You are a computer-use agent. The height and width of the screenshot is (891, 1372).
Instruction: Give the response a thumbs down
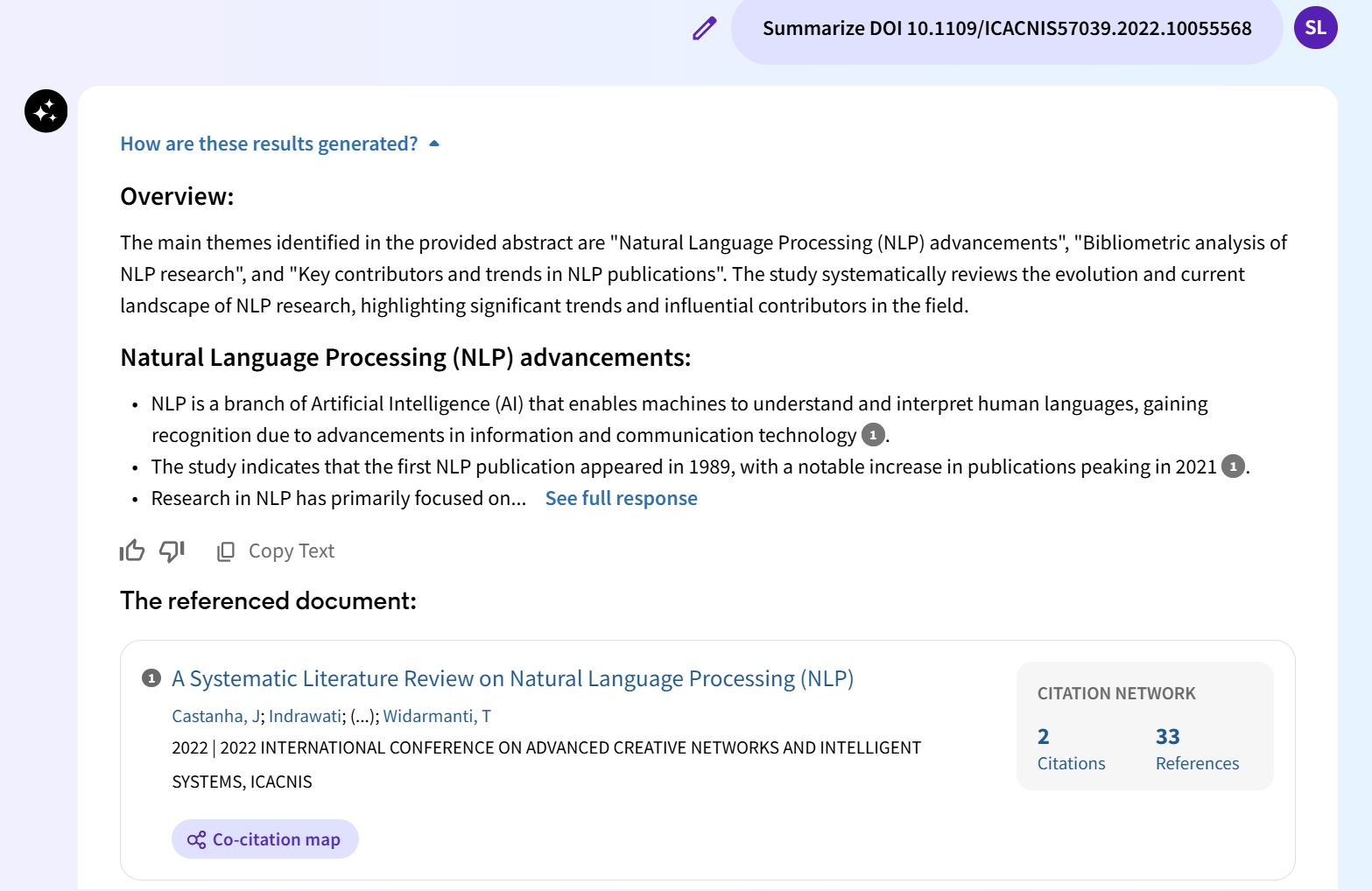pyautogui.click(x=172, y=551)
